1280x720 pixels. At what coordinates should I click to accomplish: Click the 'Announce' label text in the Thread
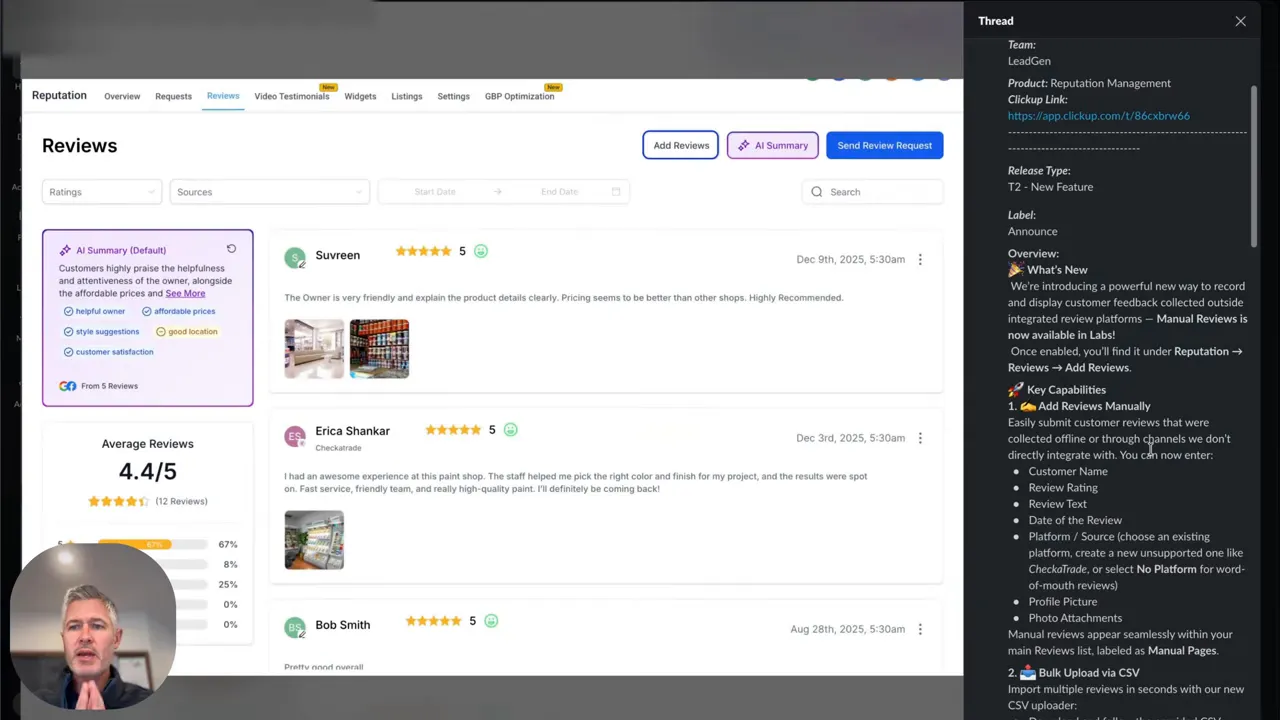coord(1032,231)
